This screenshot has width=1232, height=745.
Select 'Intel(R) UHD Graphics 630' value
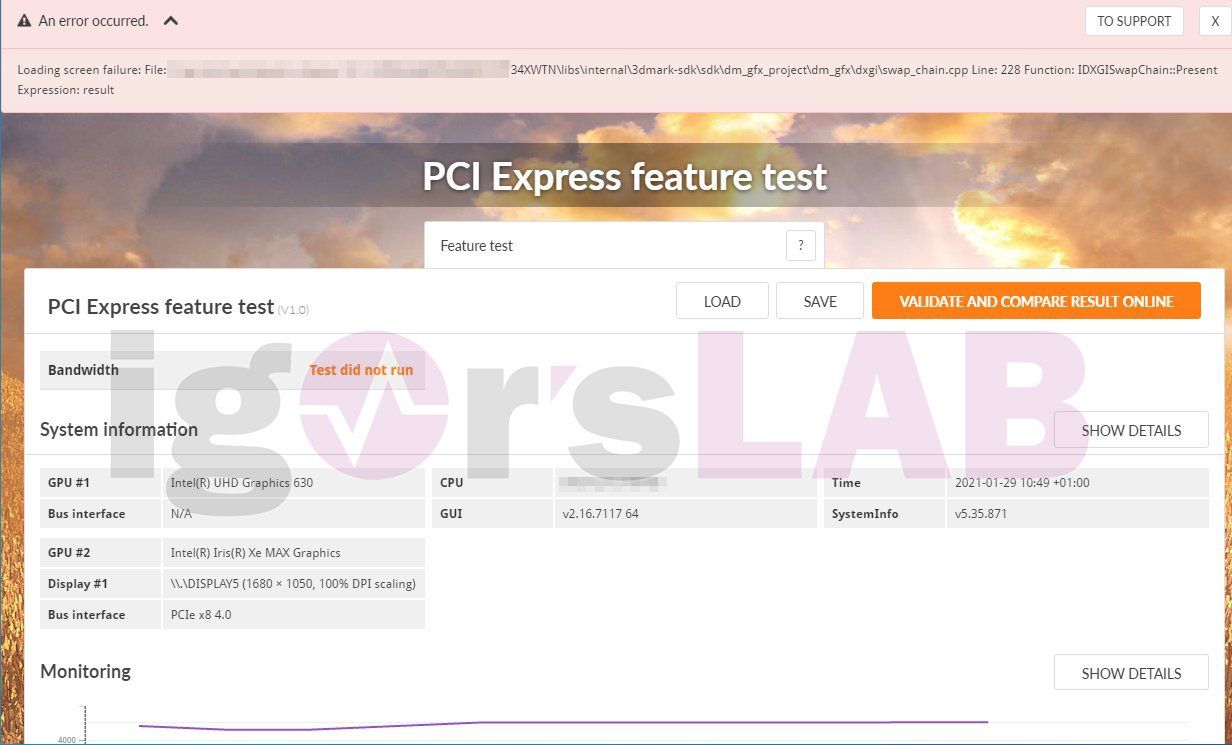tap(241, 482)
